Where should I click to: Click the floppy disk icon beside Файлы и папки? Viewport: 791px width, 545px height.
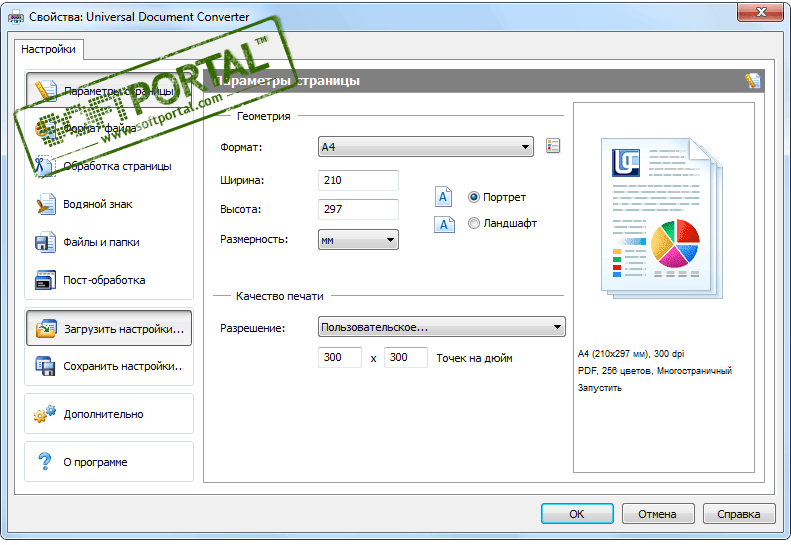click(x=45, y=242)
